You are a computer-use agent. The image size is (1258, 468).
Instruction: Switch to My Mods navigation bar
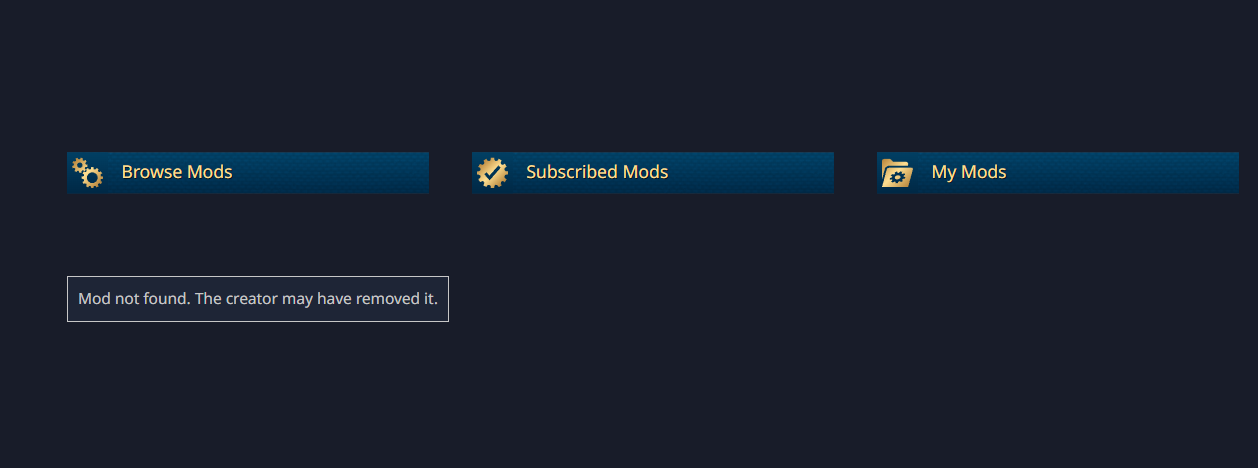pos(1058,172)
